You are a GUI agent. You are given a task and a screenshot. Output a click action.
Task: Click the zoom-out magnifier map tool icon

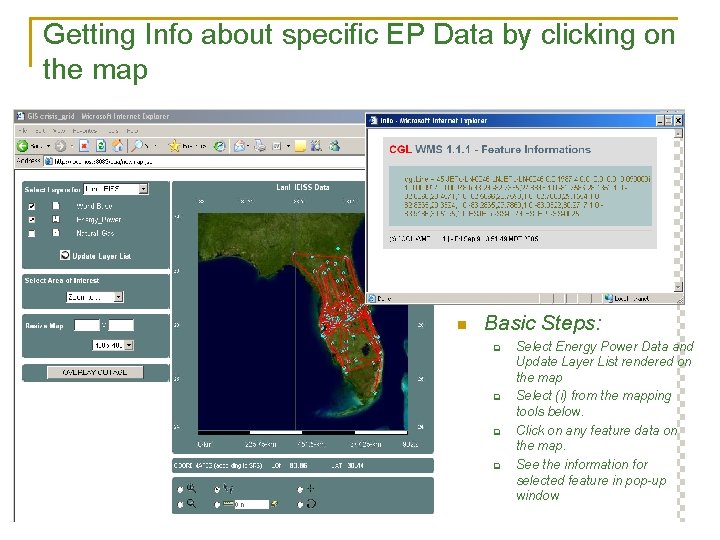click(191, 504)
